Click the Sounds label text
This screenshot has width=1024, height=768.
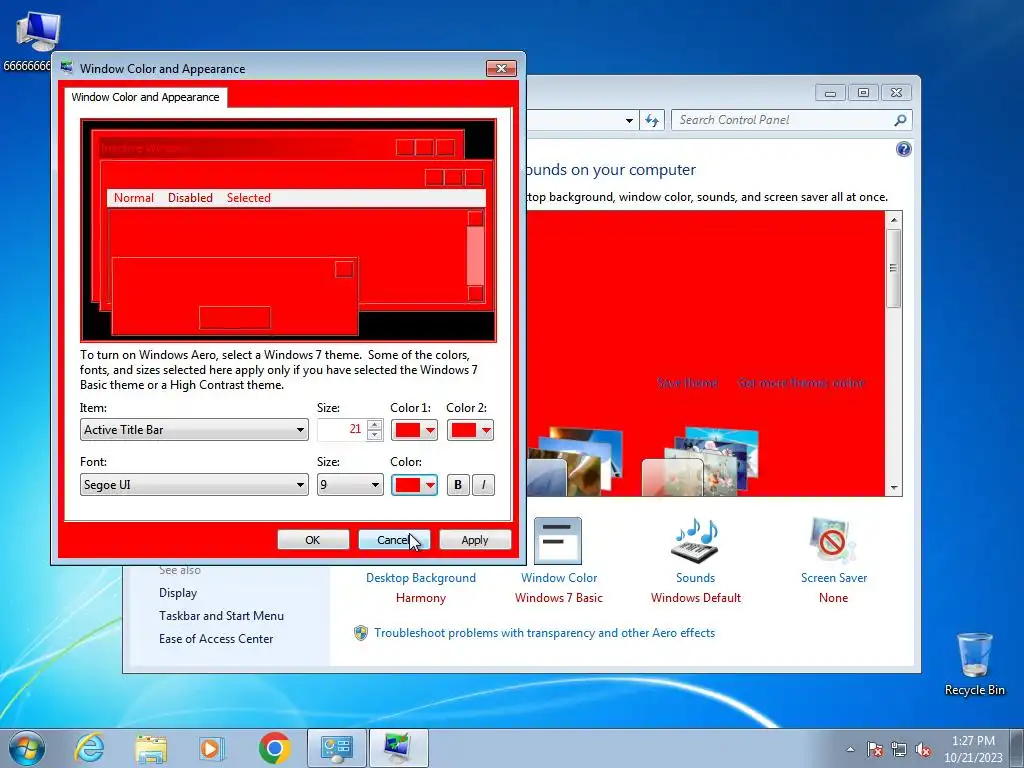point(696,578)
